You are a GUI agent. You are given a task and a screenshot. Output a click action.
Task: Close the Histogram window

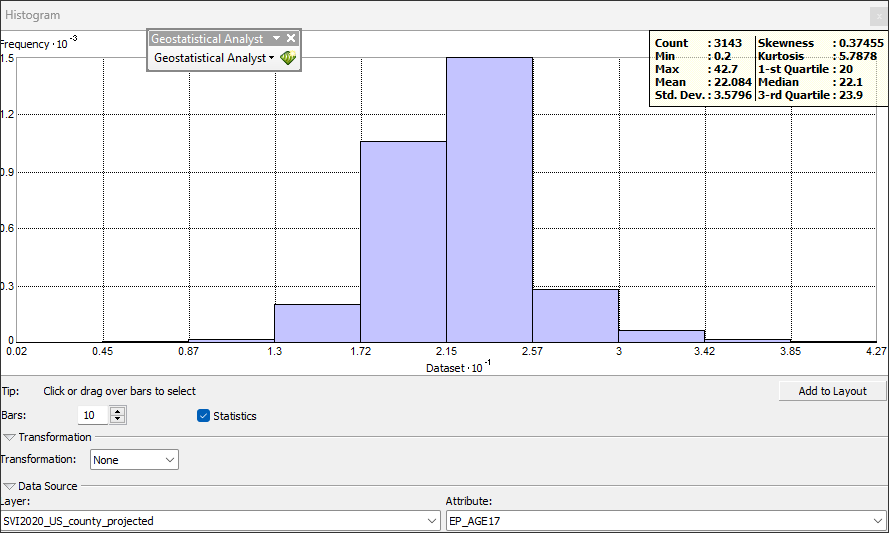879,17
